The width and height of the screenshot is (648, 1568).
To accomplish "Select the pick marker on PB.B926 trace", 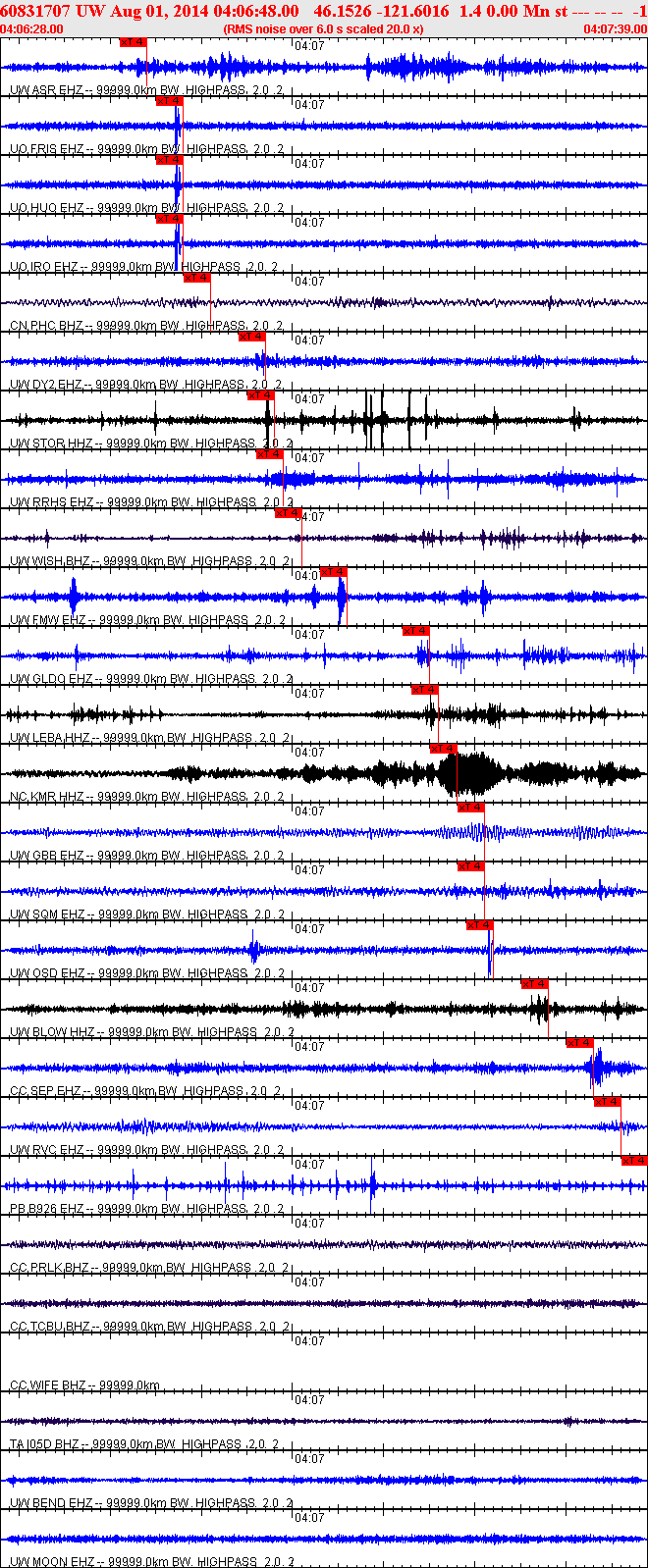I will point(634,1161).
